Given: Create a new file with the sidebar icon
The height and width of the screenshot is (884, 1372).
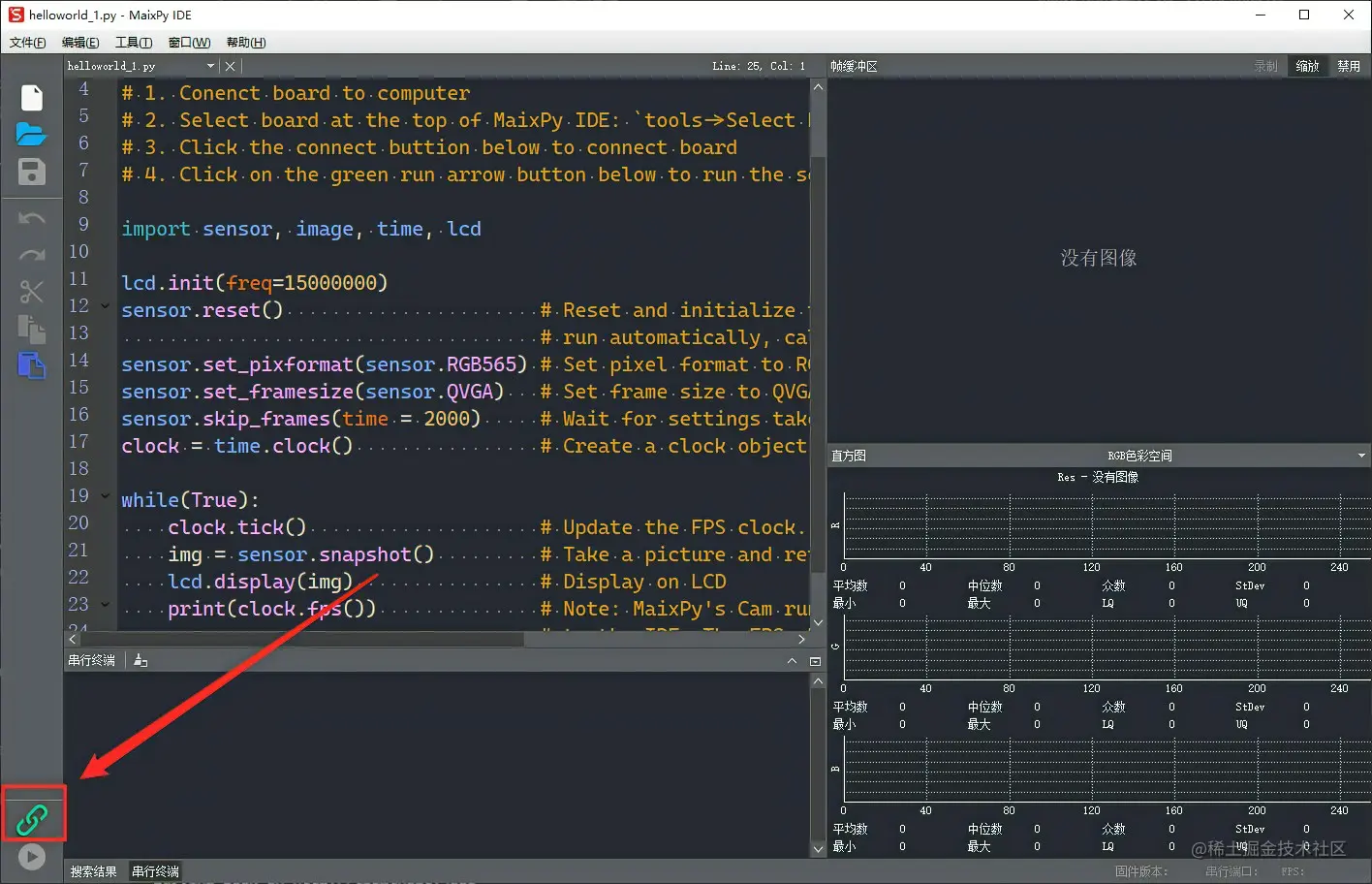Looking at the screenshot, I should [32, 98].
